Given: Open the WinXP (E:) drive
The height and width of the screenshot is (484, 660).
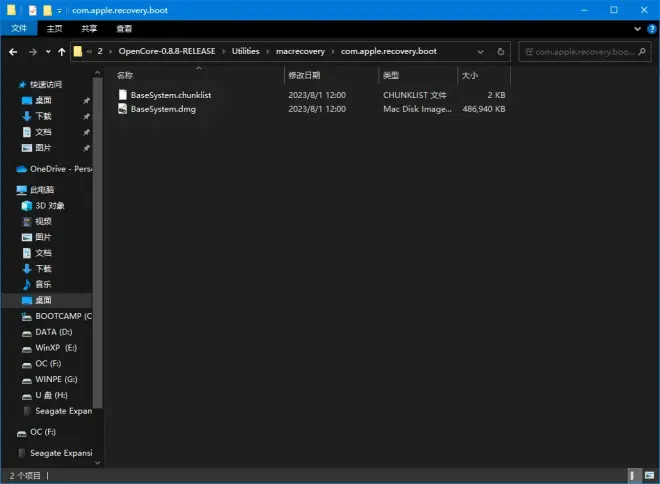Looking at the screenshot, I should [56, 348].
